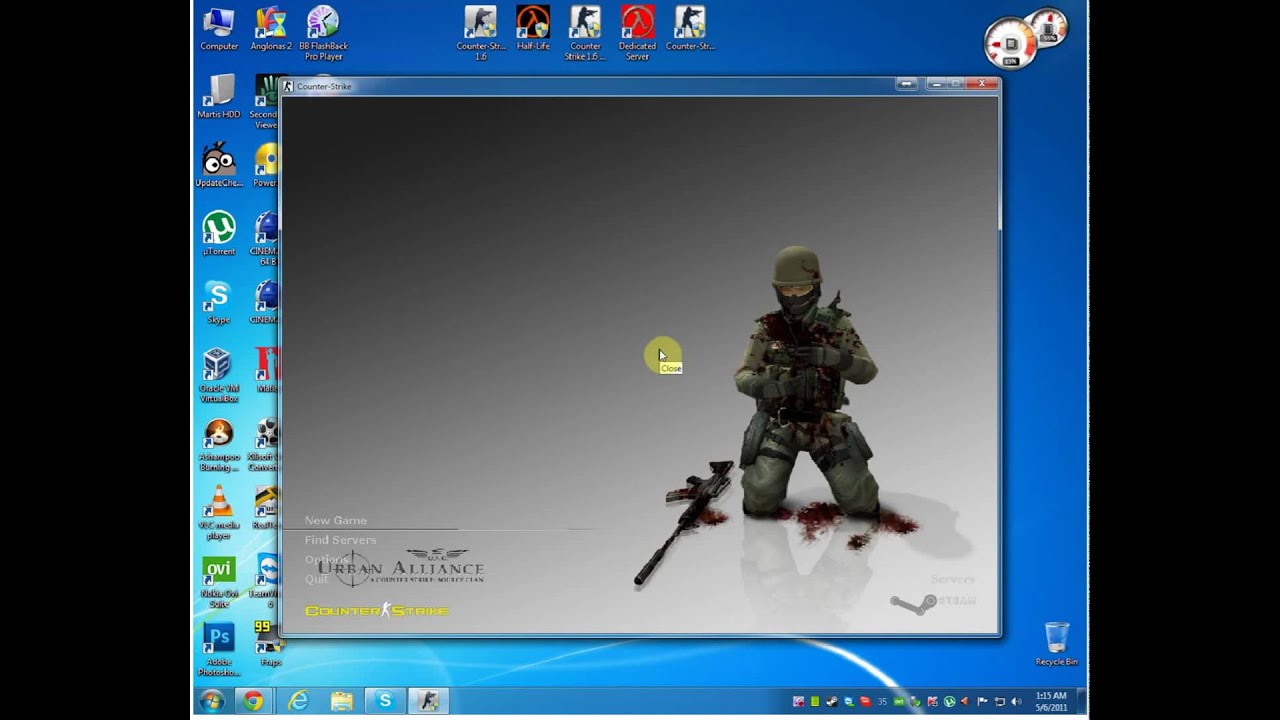Image resolution: width=1280 pixels, height=720 pixels.
Task: Close the Counter-Strike window
Action: click(x=982, y=84)
